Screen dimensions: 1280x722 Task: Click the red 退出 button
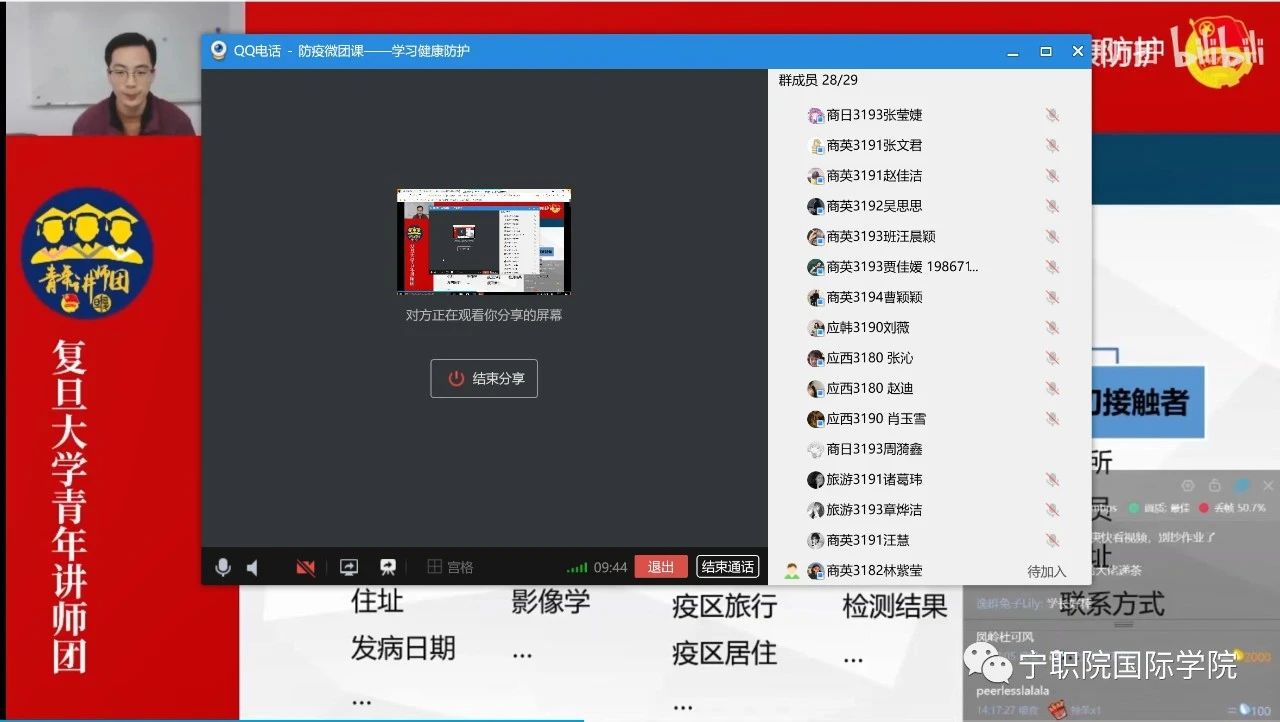pos(660,567)
